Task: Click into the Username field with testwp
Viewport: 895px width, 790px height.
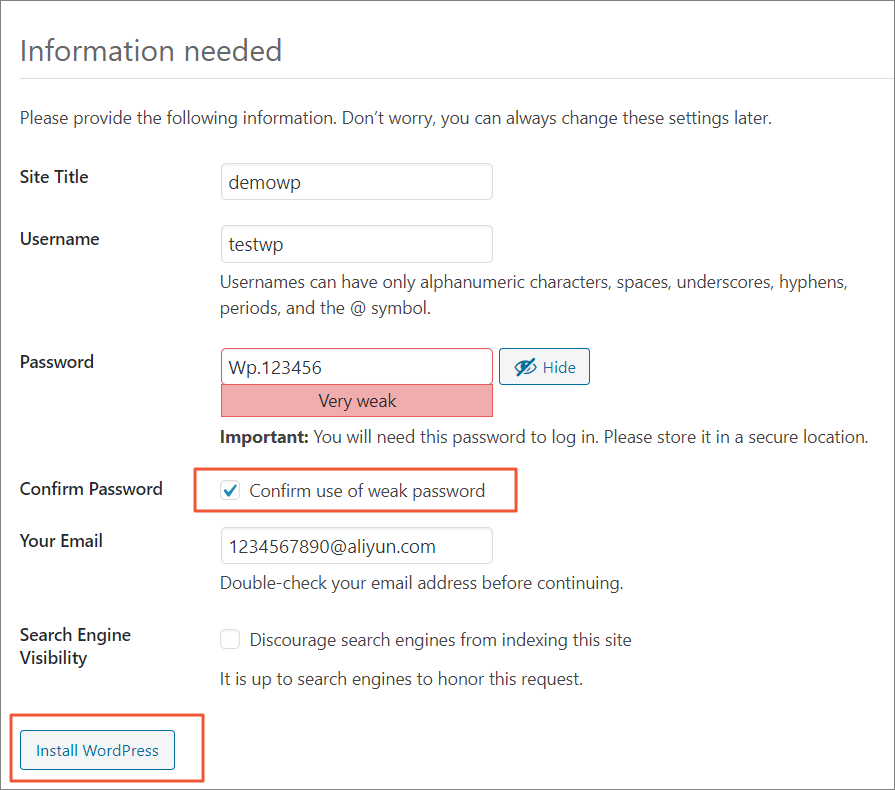Action: 356,244
